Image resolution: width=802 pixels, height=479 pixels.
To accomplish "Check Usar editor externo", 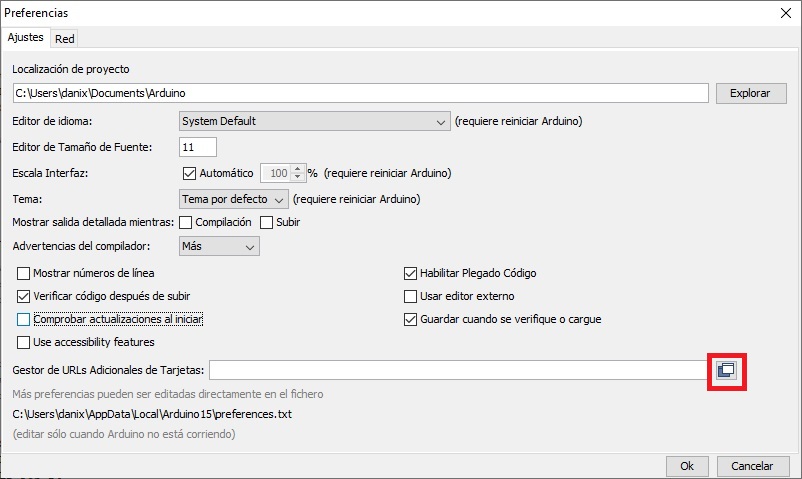I will [x=410, y=296].
